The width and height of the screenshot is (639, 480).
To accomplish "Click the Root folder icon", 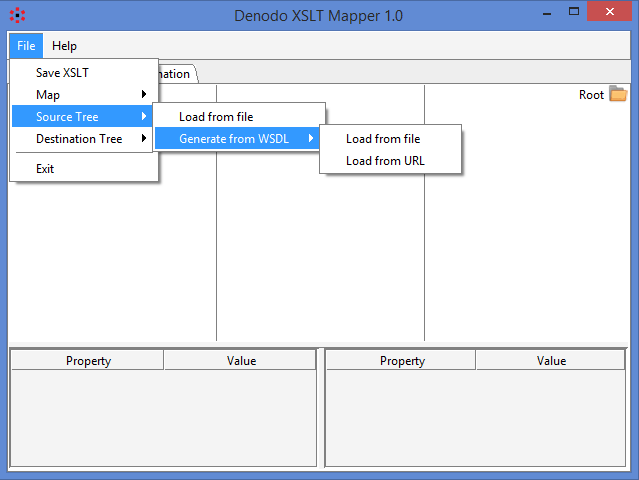I will point(618,94).
